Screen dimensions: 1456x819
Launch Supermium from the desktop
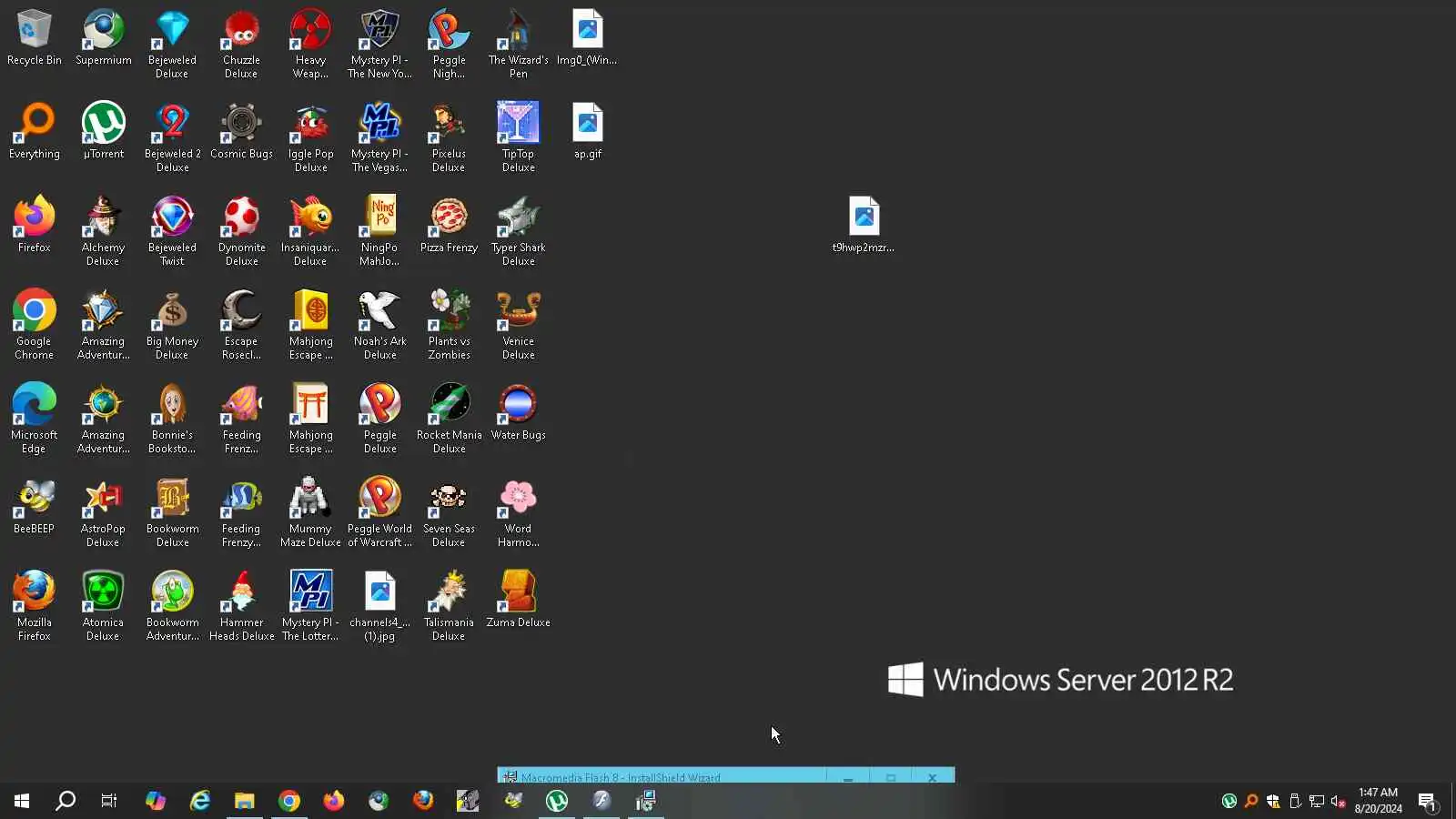104,37
